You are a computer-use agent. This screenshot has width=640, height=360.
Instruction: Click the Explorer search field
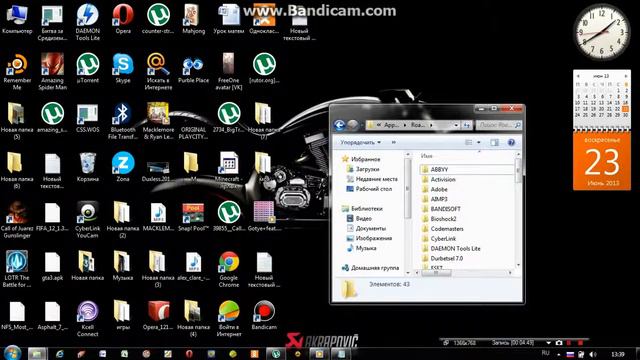pos(498,125)
